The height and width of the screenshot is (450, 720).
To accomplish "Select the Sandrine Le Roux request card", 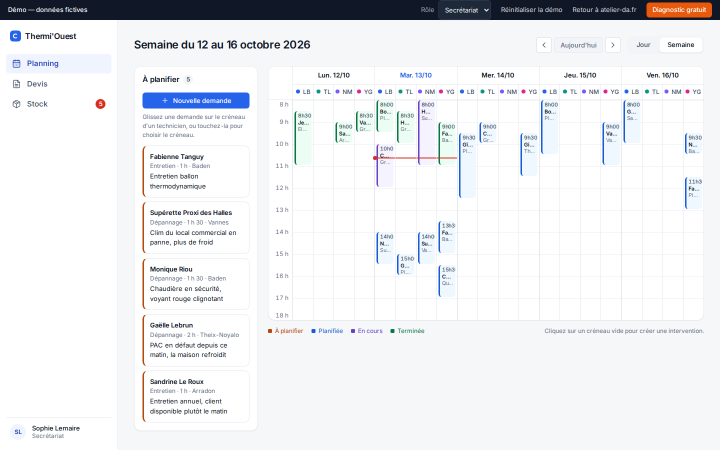I will tap(196, 396).
